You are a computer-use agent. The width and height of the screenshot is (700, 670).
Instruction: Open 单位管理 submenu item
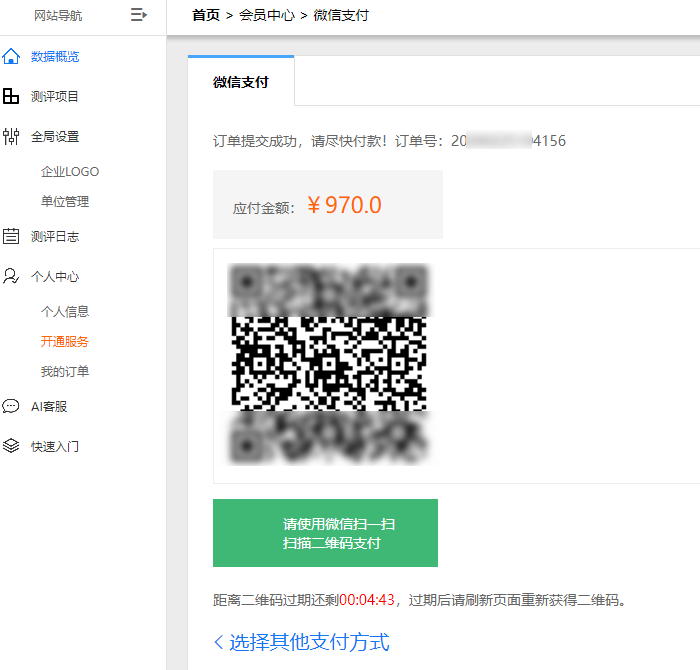pos(65,201)
